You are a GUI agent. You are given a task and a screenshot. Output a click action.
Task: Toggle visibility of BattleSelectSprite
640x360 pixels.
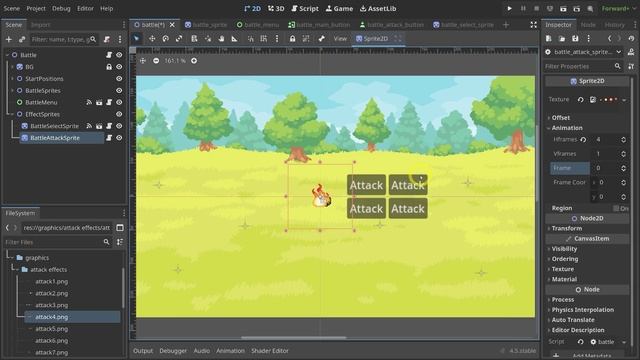click(119, 126)
